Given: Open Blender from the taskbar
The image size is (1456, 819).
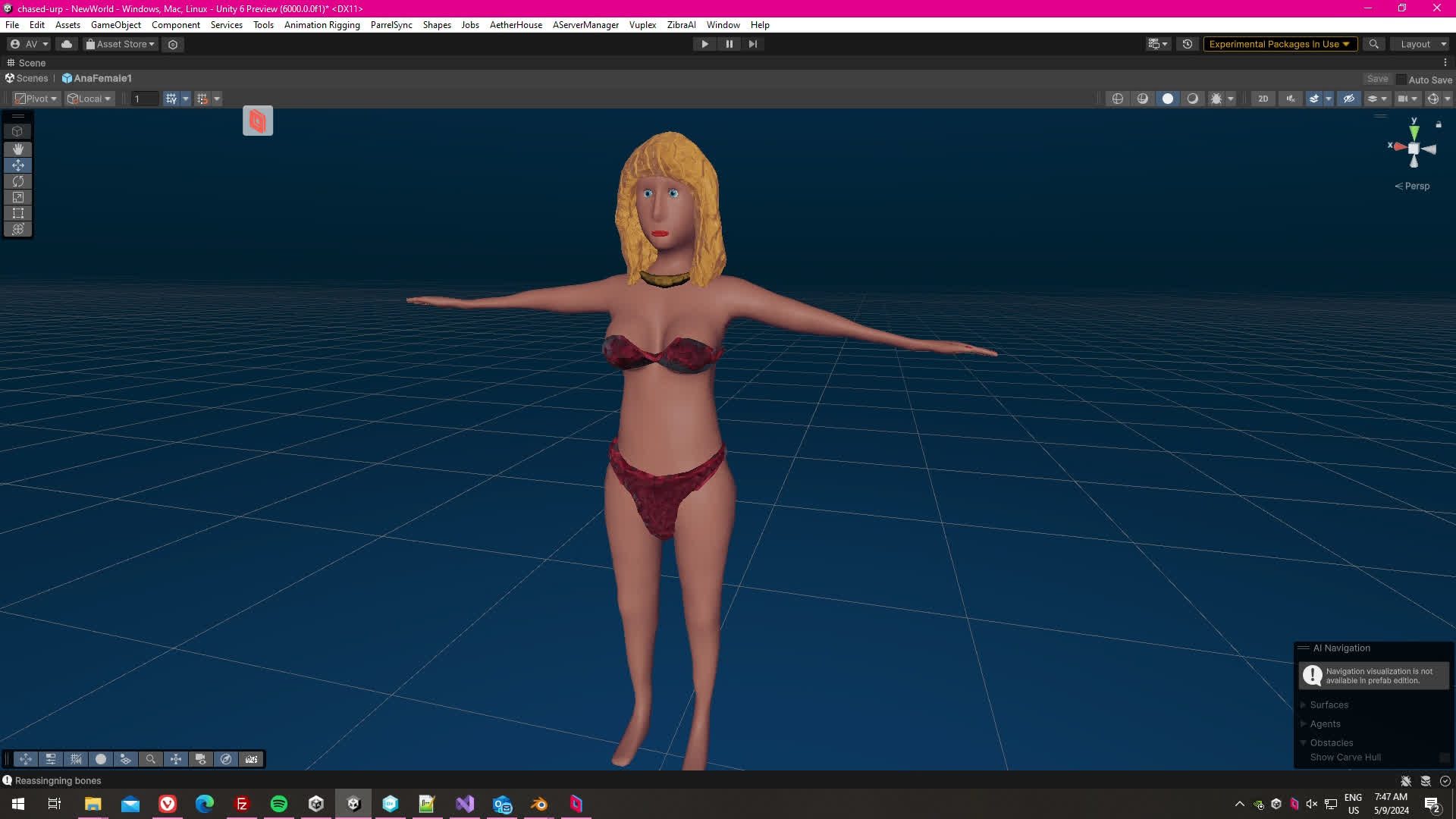Looking at the screenshot, I should click(539, 804).
